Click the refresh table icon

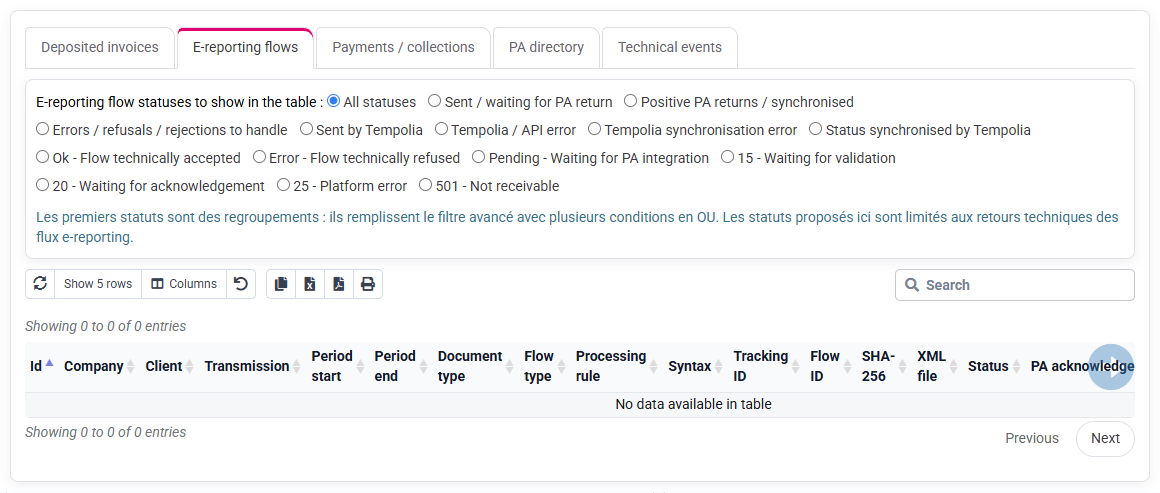(x=40, y=284)
